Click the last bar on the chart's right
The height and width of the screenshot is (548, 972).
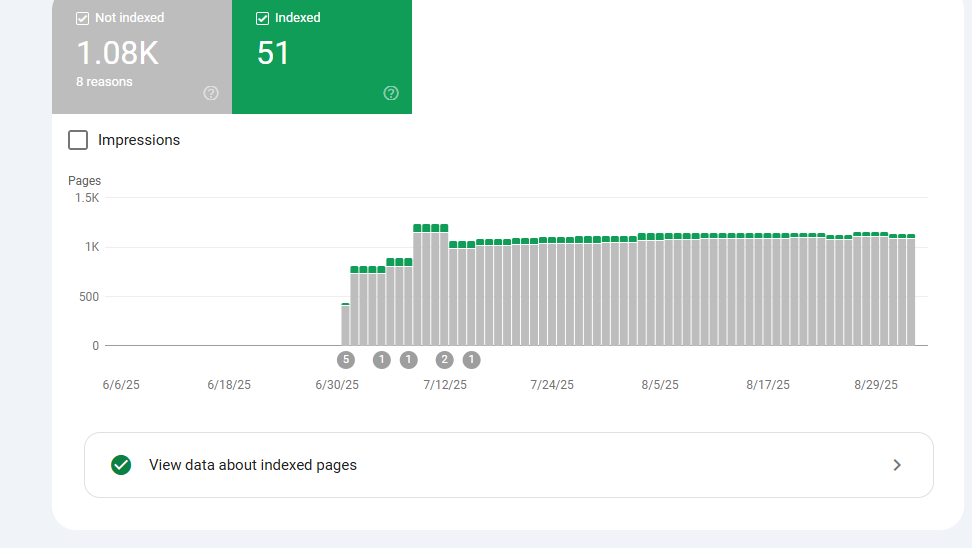[x=910, y=290]
